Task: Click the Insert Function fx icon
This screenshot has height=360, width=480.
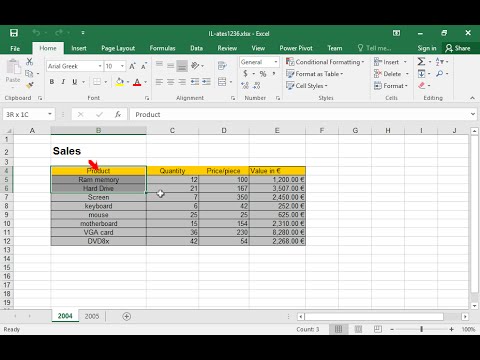Action: (x=118, y=114)
